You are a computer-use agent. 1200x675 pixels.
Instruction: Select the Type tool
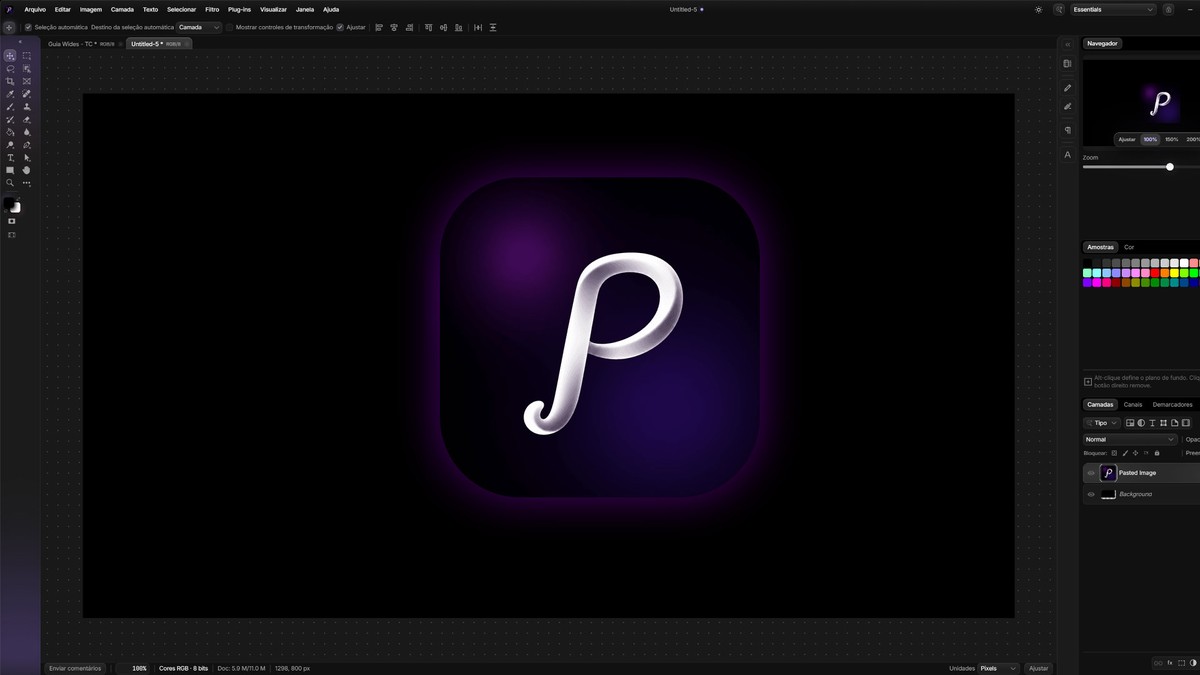point(10,158)
